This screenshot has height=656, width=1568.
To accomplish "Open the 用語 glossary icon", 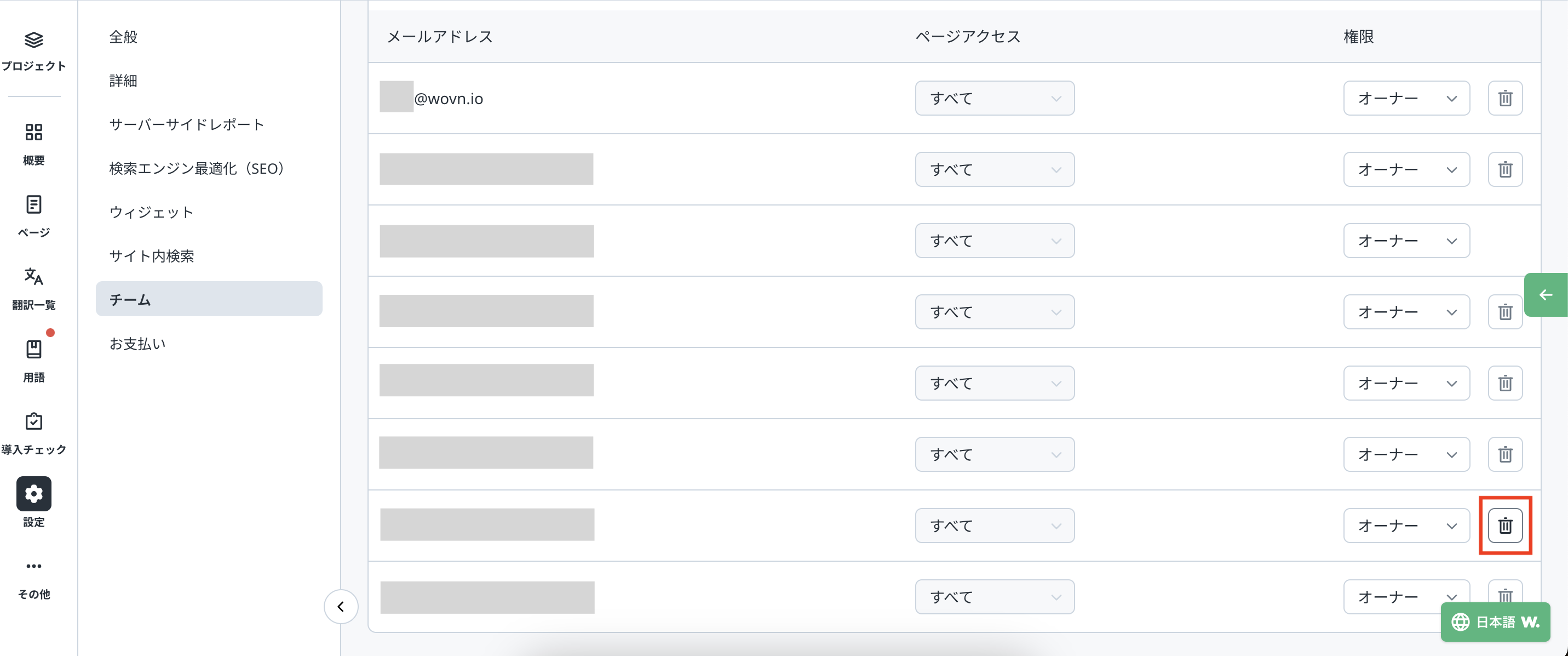I will [33, 349].
